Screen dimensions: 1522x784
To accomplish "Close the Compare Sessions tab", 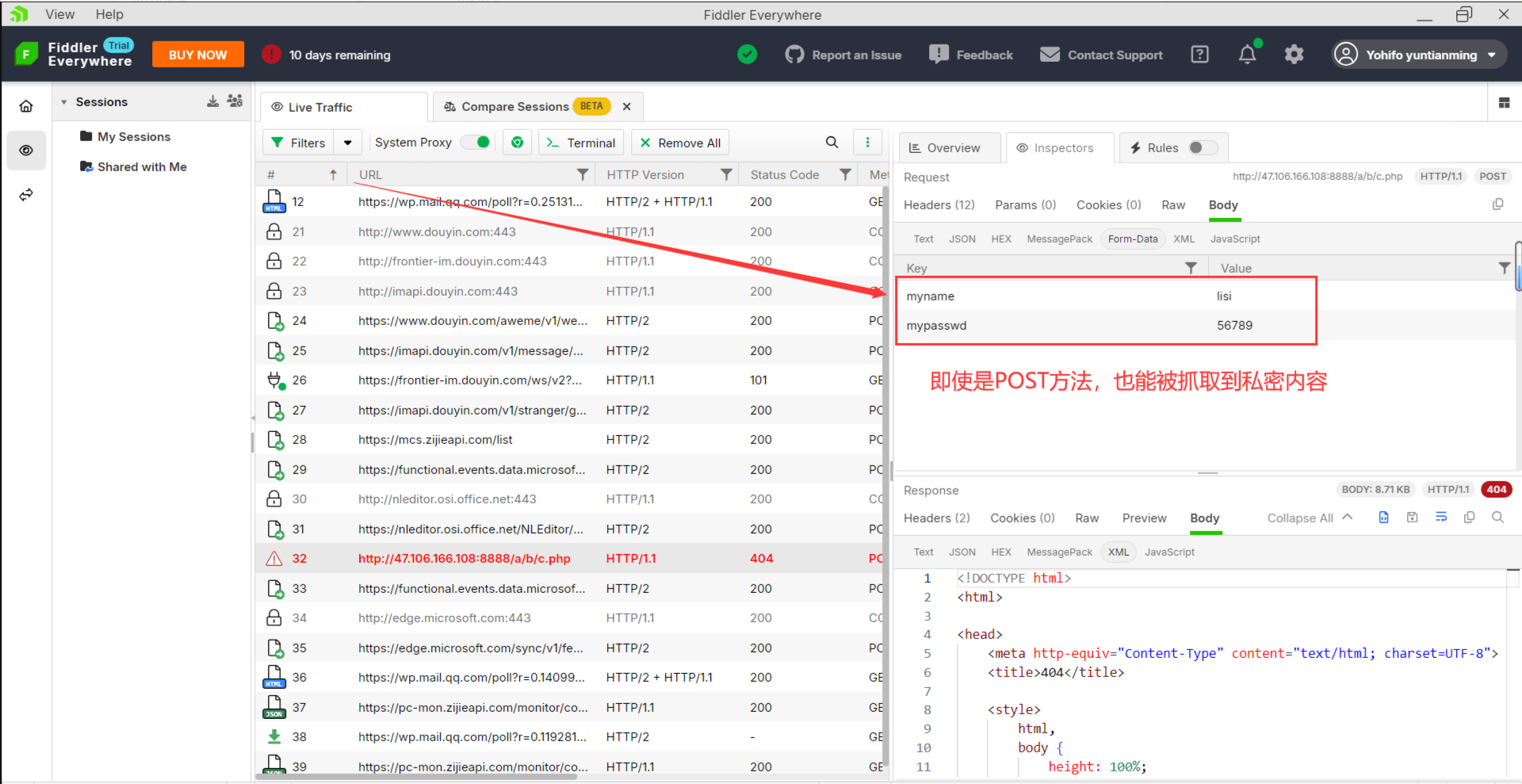I will click(x=627, y=106).
